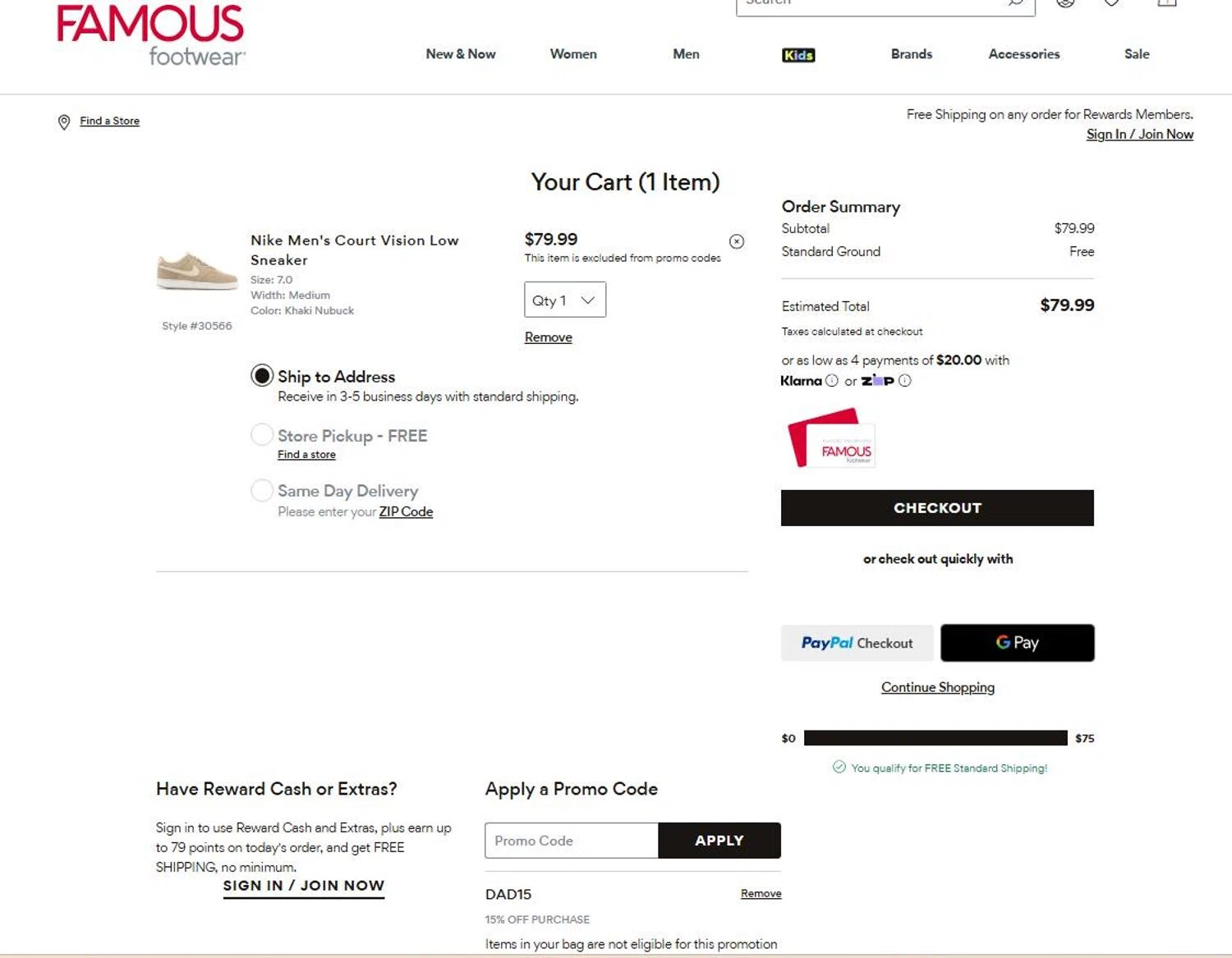This screenshot has width=1232, height=958.
Task: Click the Order Summary heading
Action: pyautogui.click(x=841, y=207)
